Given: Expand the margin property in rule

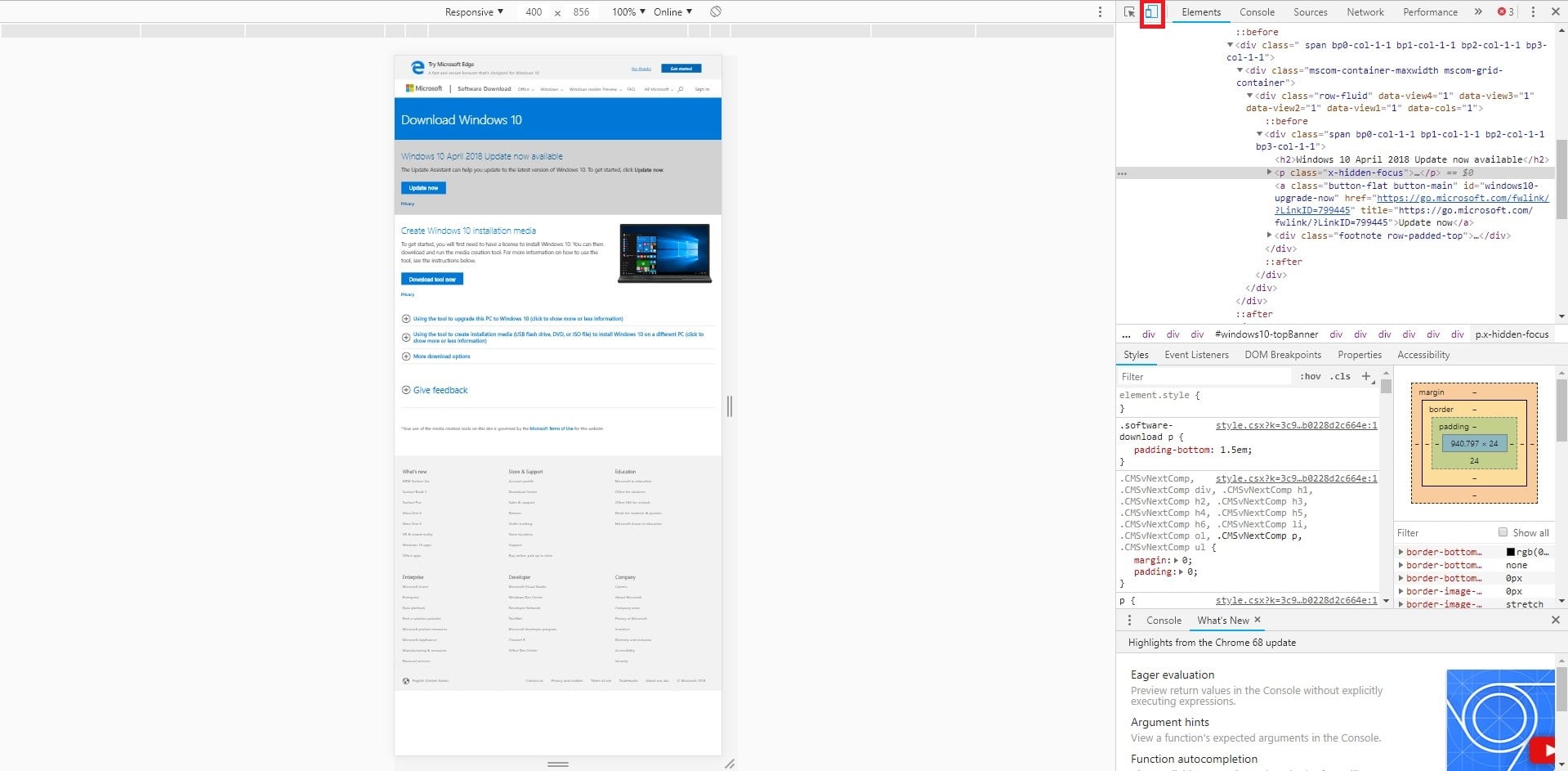Looking at the screenshot, I should [x=1177, y=560].
